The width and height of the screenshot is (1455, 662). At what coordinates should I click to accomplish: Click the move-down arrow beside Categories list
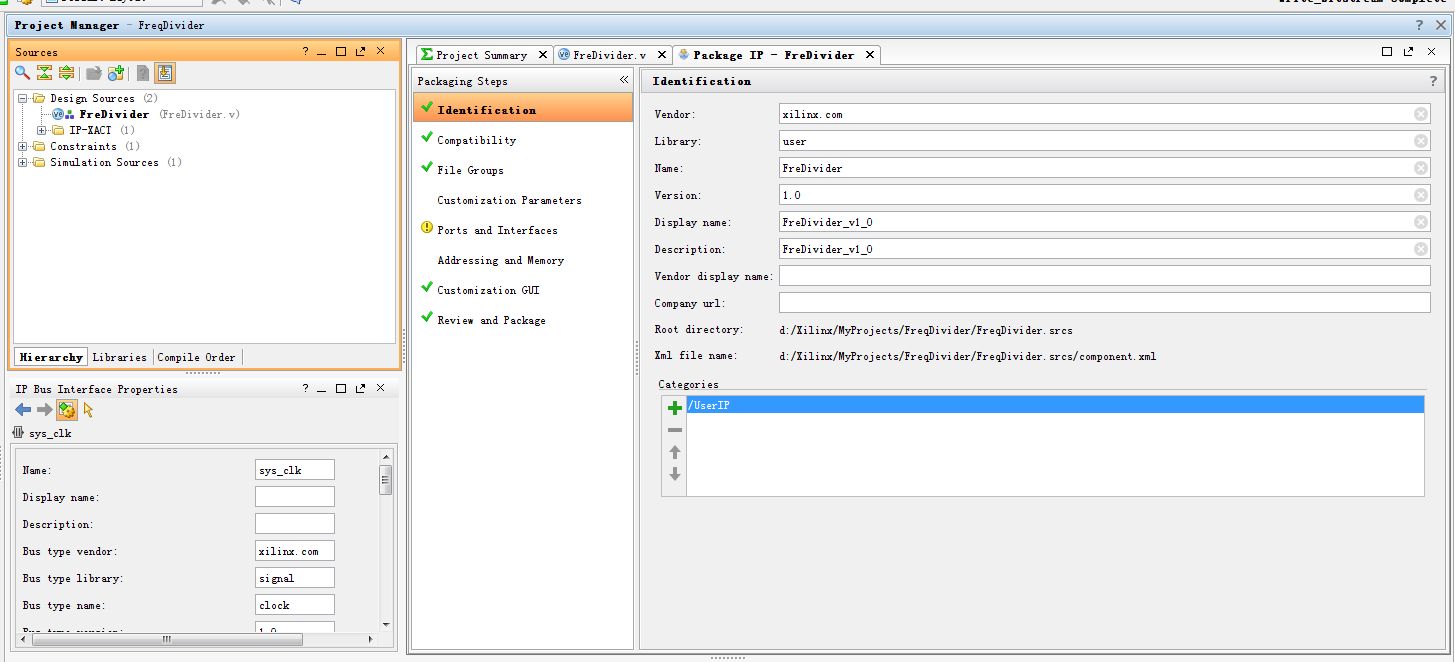point(675,474)
